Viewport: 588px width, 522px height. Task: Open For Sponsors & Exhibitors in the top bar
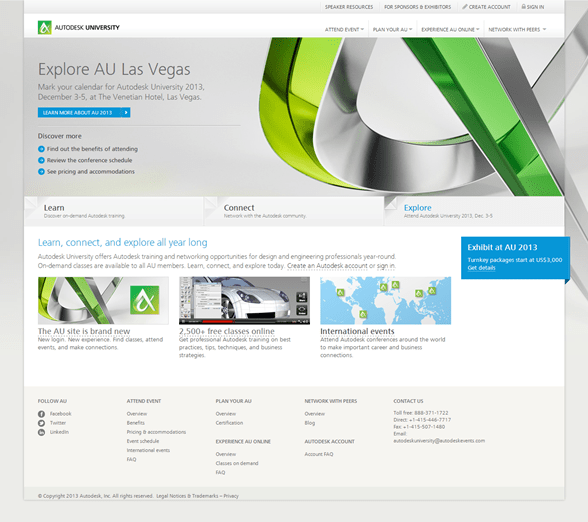(x=417, y=7)
